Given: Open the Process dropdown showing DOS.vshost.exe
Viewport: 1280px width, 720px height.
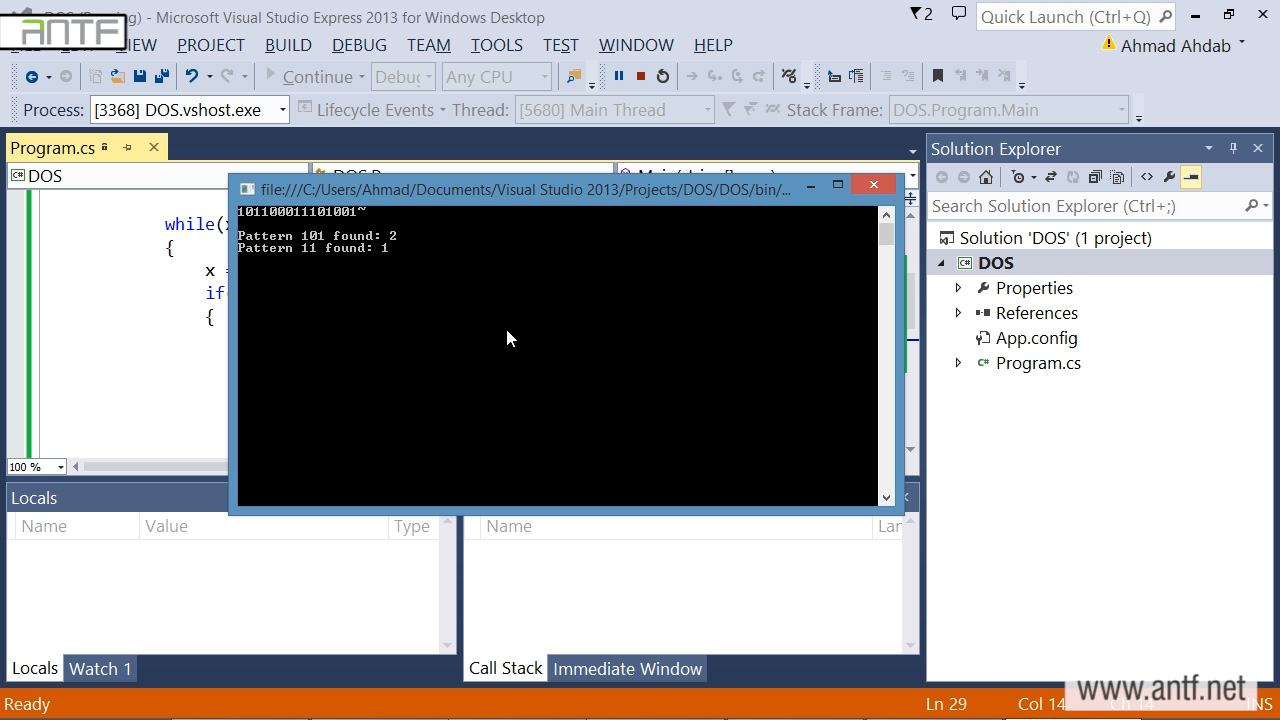Looking at the screenshot, I should click(x=283, y=110).
